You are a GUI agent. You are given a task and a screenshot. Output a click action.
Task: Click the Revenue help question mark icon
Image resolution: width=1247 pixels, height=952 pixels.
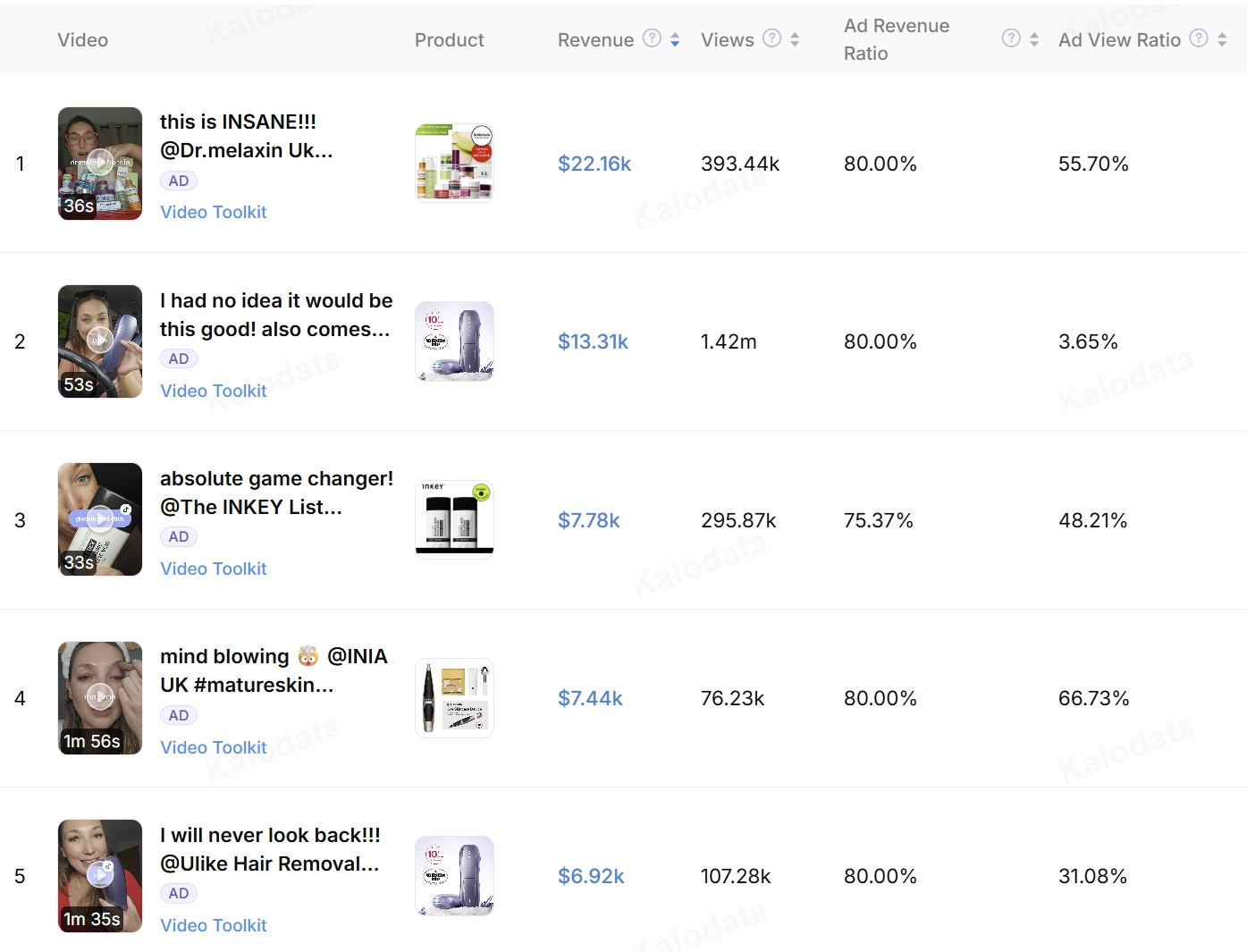pyautogui.click(x=653, y=38)
